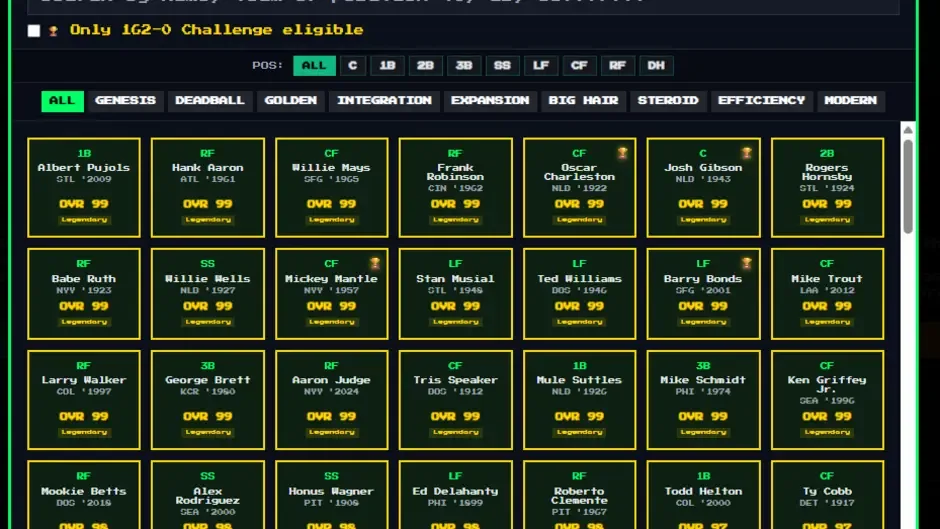Pick Willie Wells player card

207,294
